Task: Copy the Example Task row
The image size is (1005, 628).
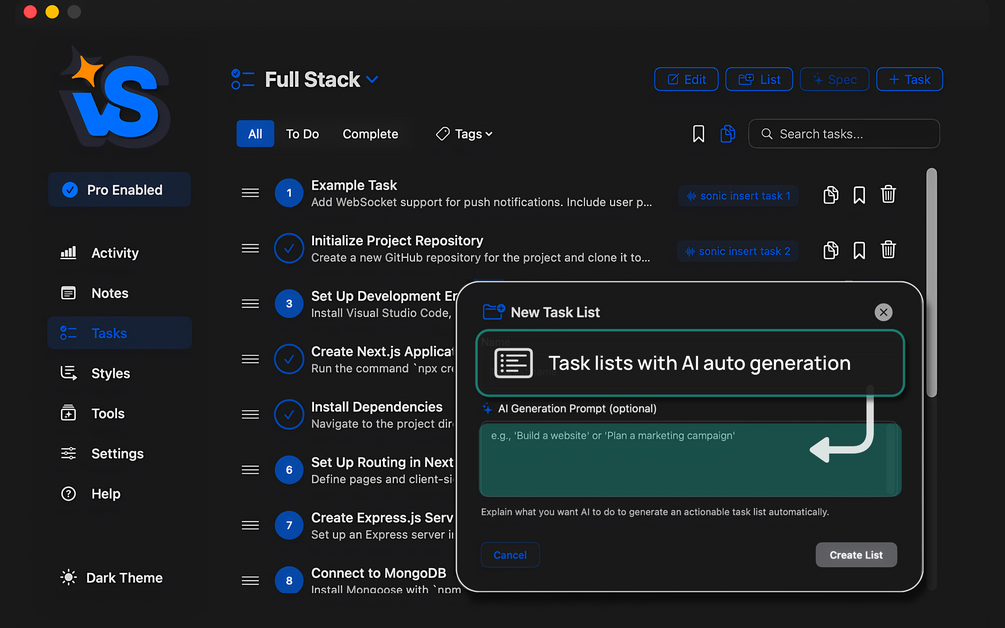Action: click(x=830, y=195)
